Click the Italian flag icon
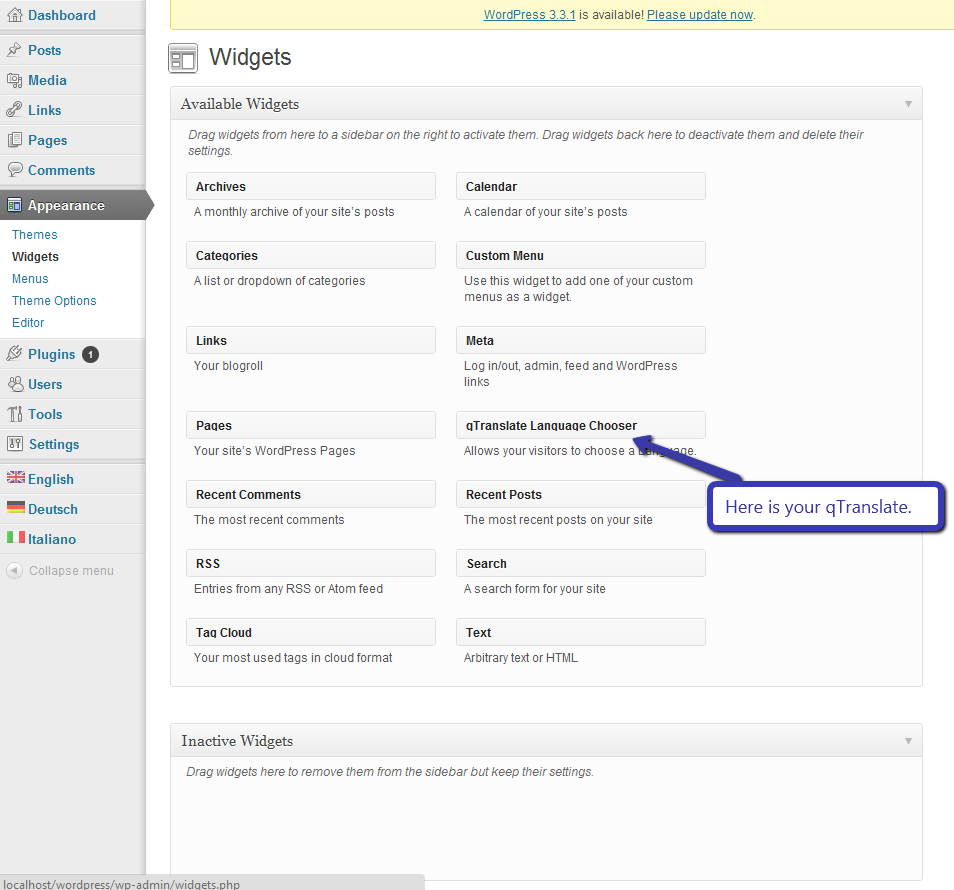This screenshot has width=954, height=890. click(16, 537)
